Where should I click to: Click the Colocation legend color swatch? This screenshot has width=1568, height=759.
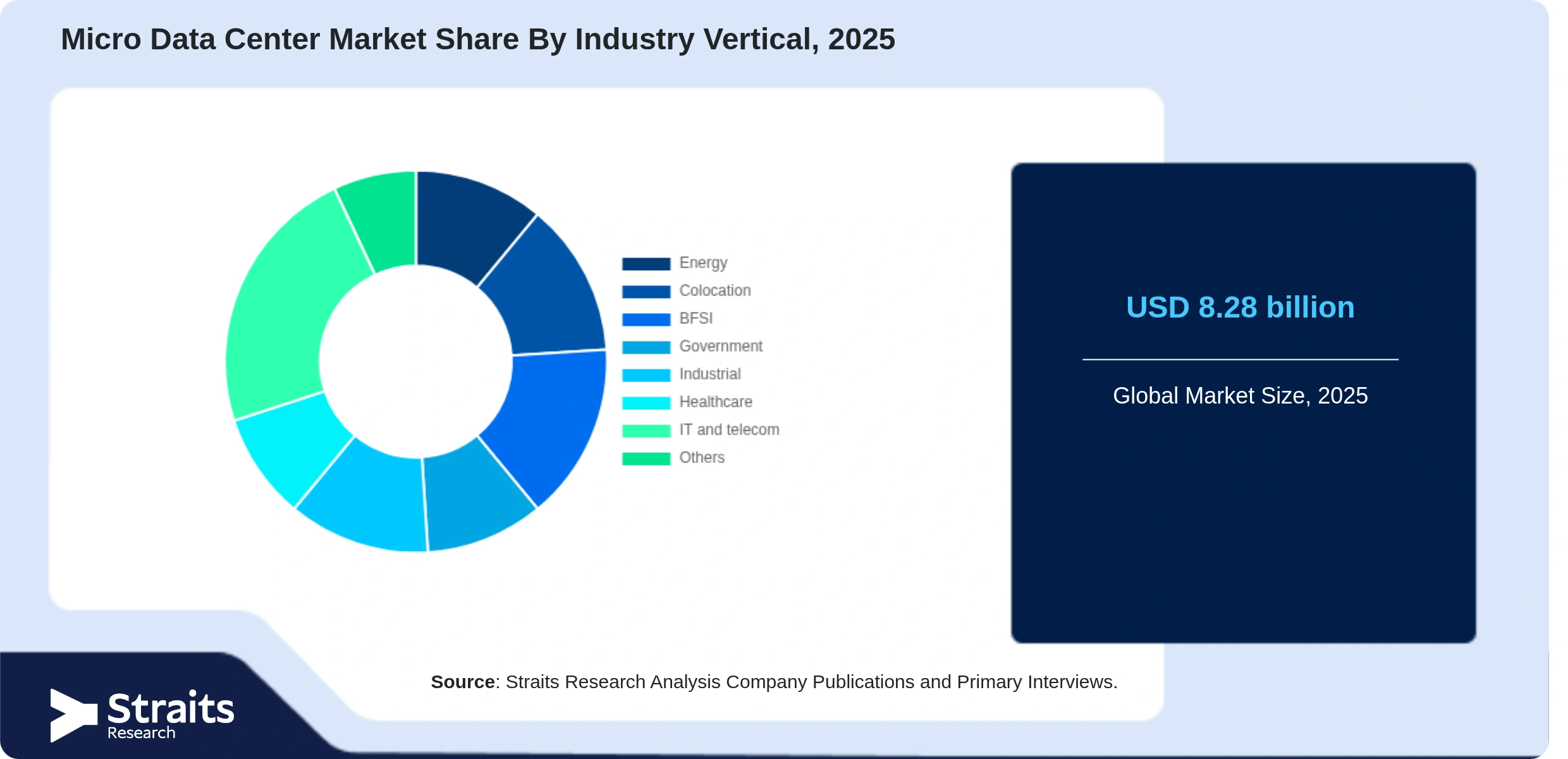coord(646,292)
